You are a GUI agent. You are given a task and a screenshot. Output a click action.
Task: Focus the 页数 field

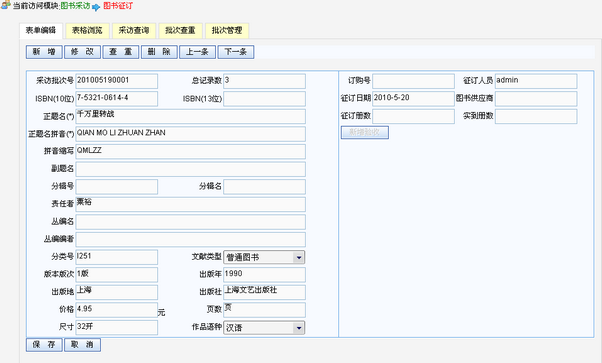[264, 310]
